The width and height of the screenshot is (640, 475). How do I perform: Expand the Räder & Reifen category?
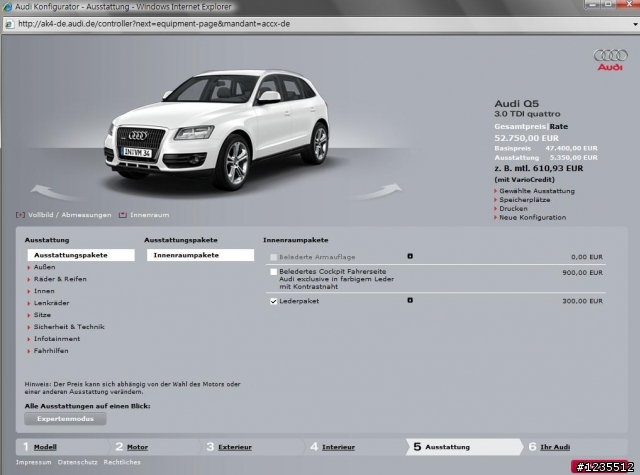60,279
